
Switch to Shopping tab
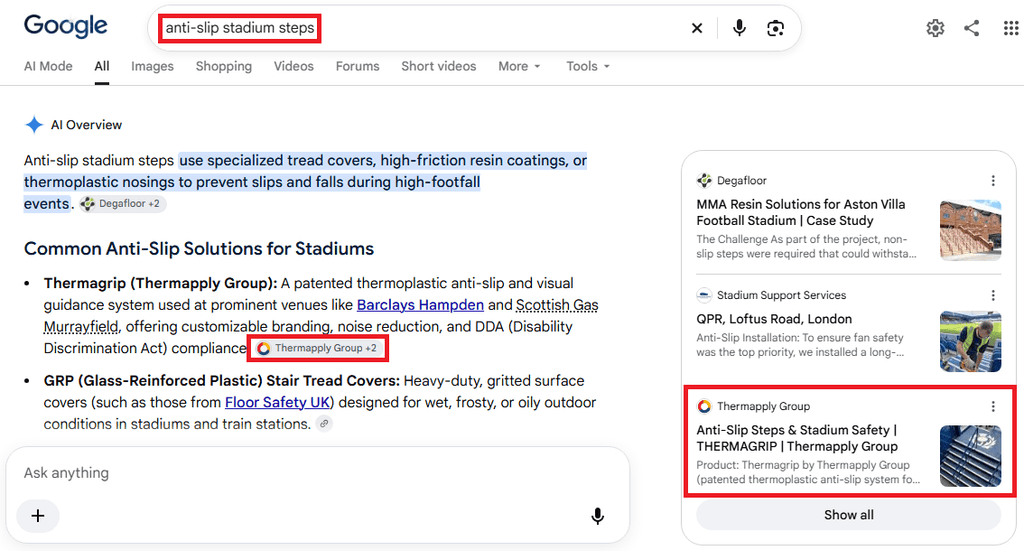(x=223, y=66)
